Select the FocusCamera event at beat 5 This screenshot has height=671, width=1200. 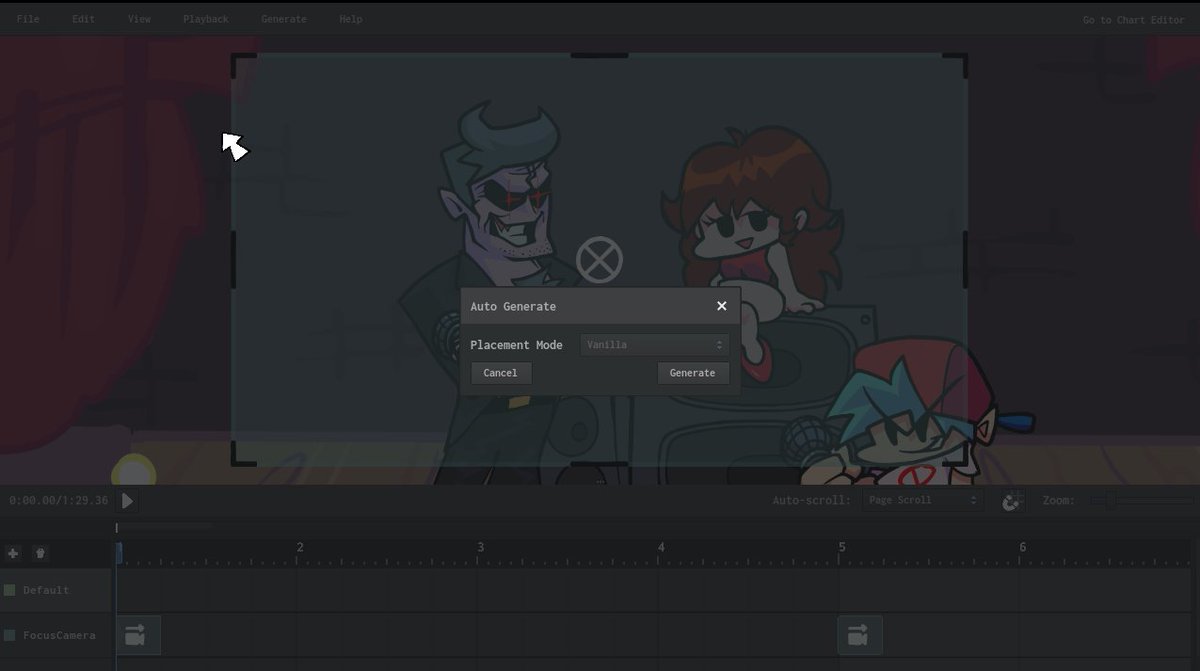[x=860, y=635]
